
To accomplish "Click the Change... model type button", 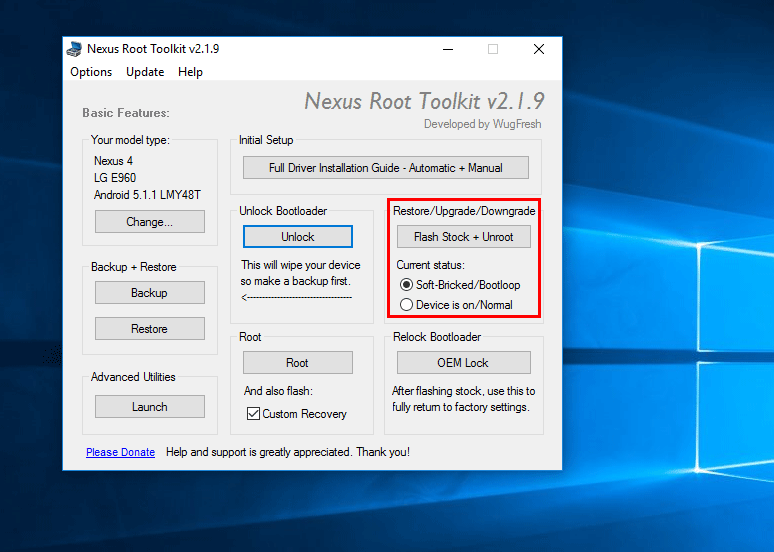I will click(149, 222).
